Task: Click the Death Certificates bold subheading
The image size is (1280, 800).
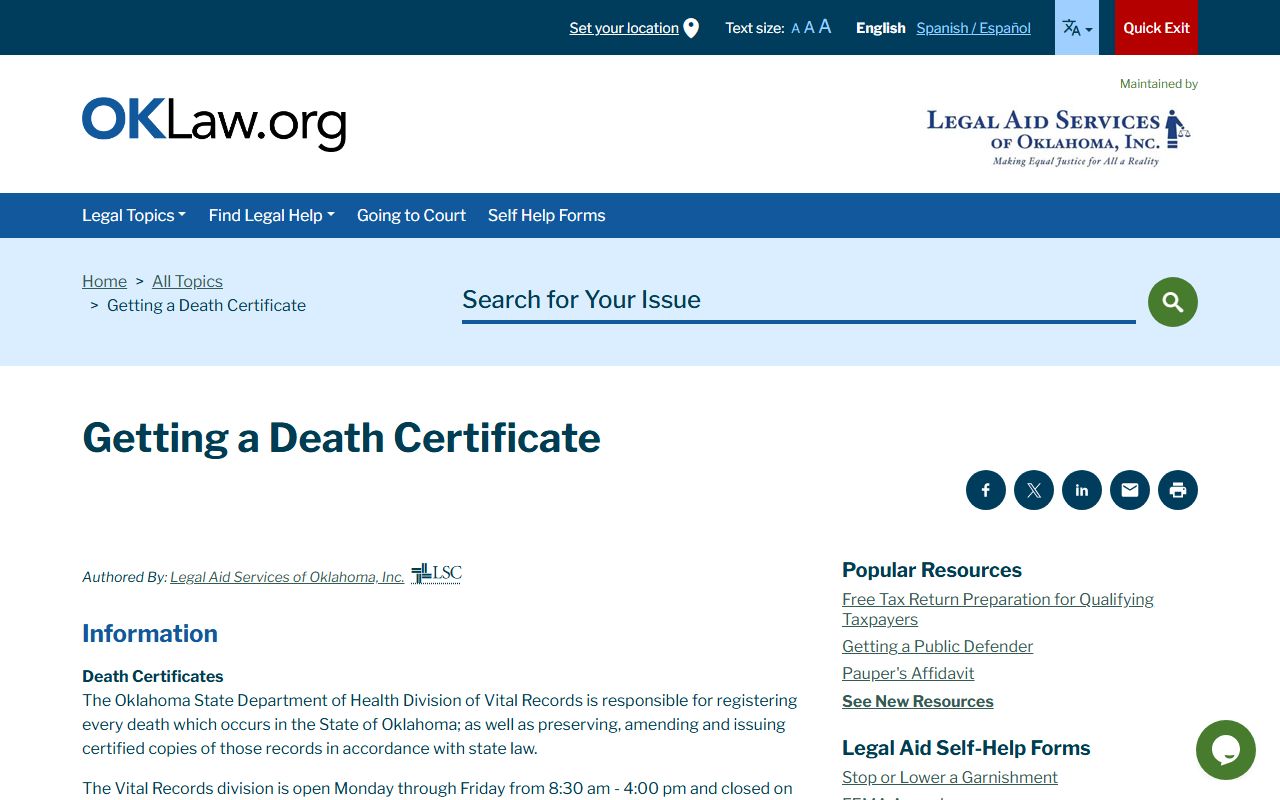Action: 153,676
